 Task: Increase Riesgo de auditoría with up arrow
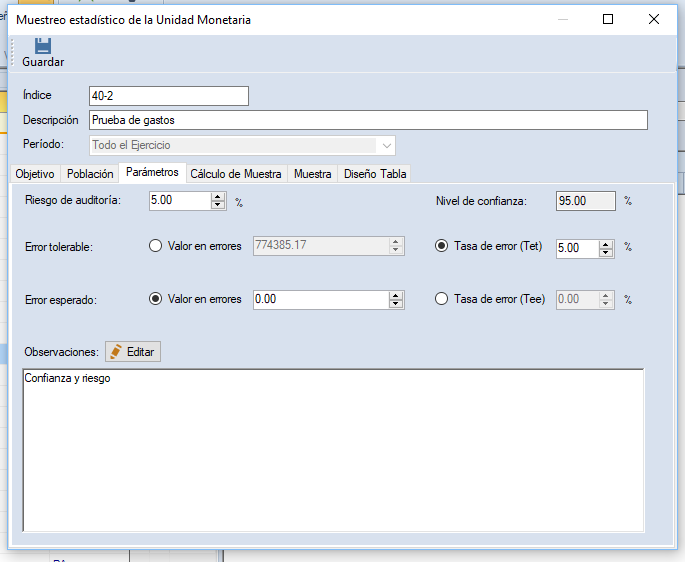pos(218,196)
